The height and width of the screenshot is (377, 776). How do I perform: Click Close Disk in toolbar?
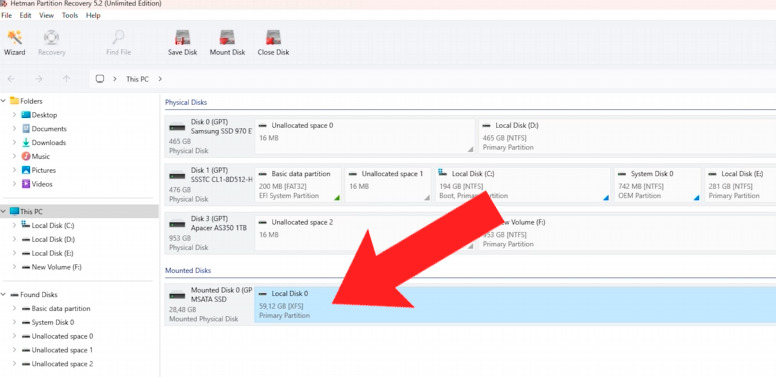[273, 43]
